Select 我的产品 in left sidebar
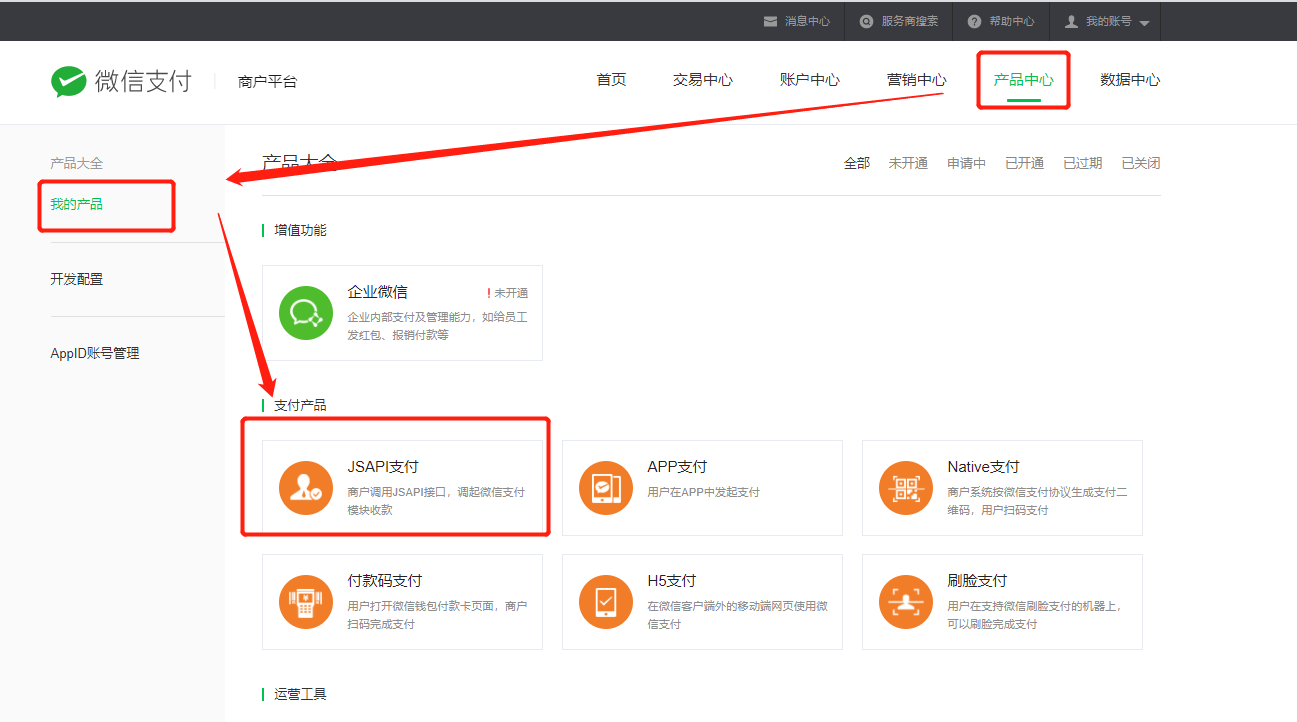 point(77,204)
